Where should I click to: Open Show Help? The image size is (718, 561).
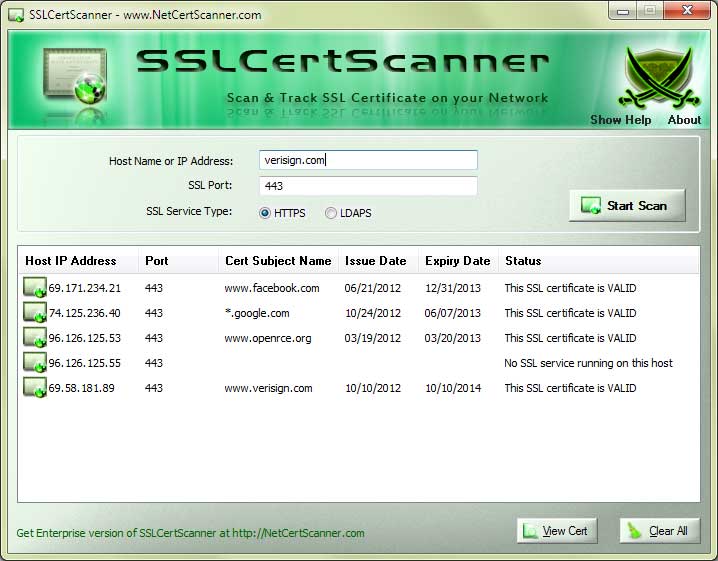point(620,120)
